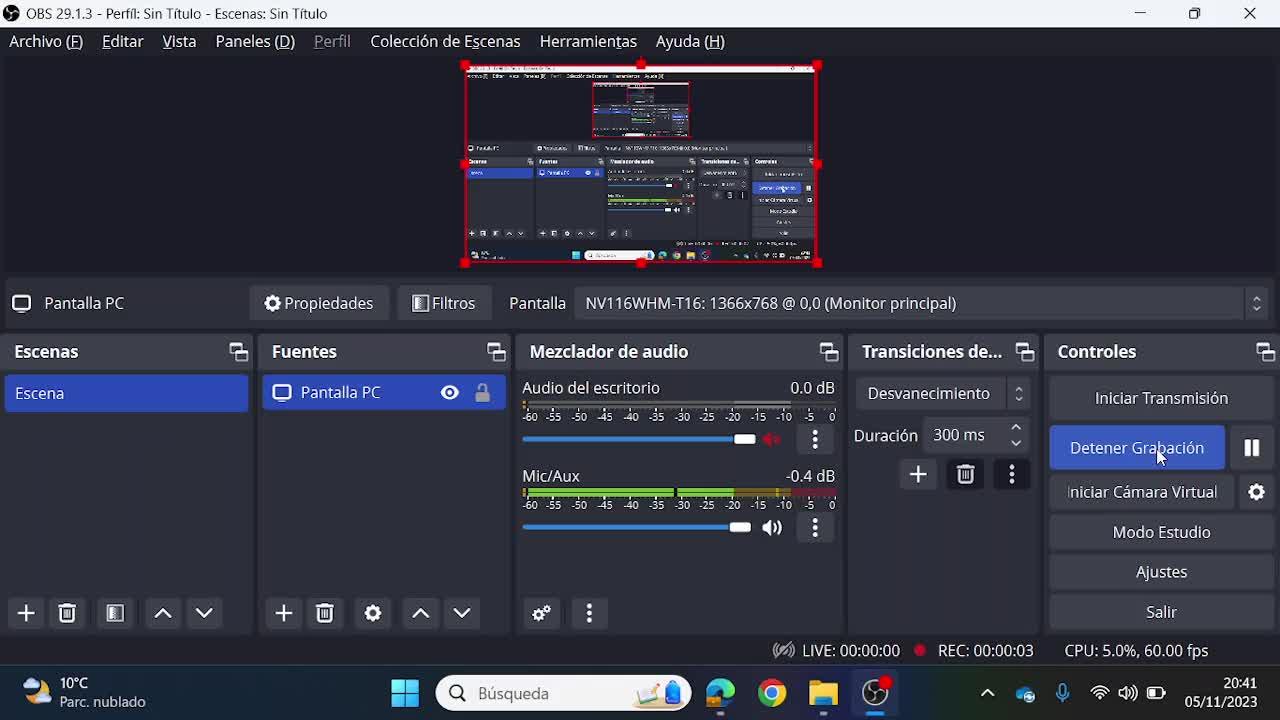Toggle visibility of Pantalla PC source
1280x720 pixels.
coord(450,393)
